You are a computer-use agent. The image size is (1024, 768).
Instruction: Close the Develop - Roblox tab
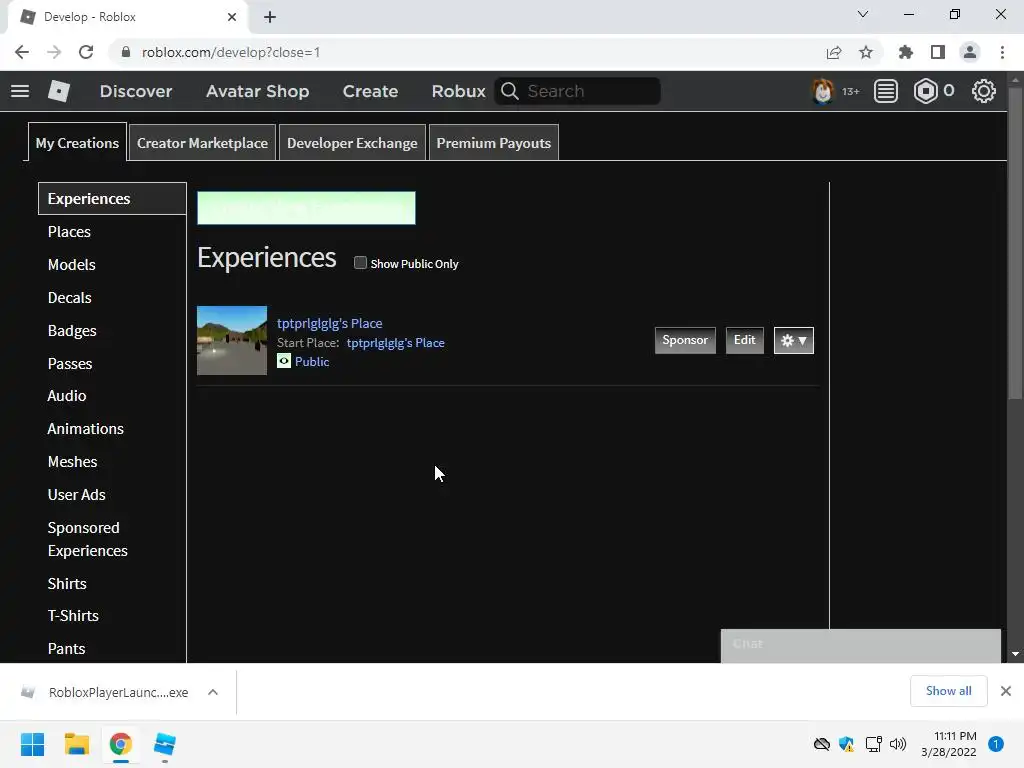[232, 17]
